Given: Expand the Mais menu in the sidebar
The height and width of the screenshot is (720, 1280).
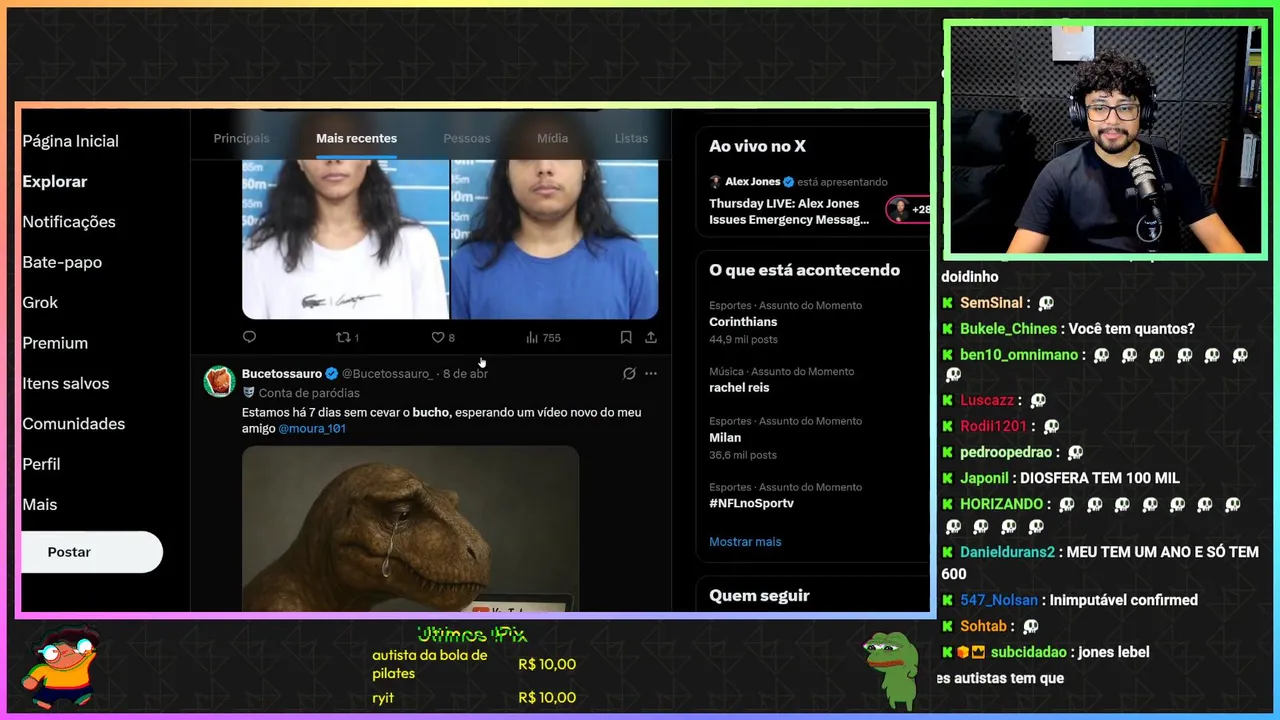Looking at the screenshot, I should click(x=40, y=505).
